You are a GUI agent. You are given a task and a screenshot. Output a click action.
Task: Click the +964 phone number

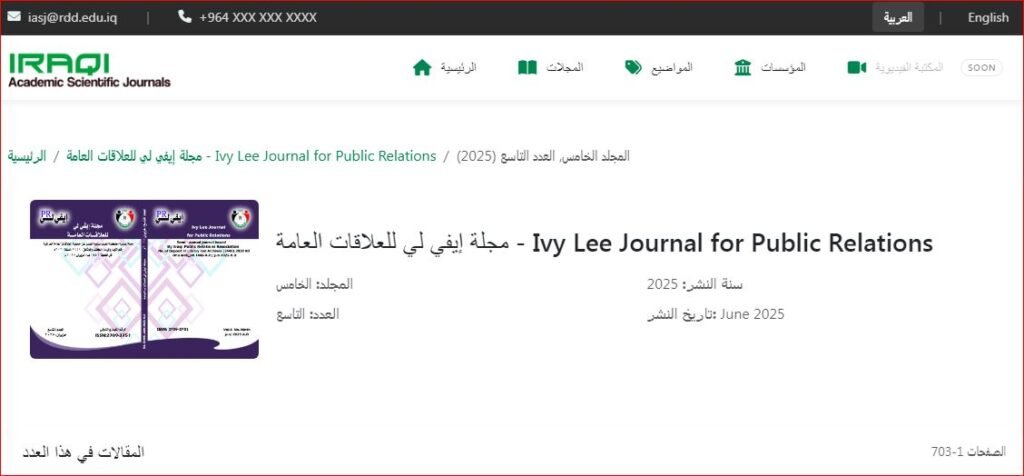click(x=257, y=17)
